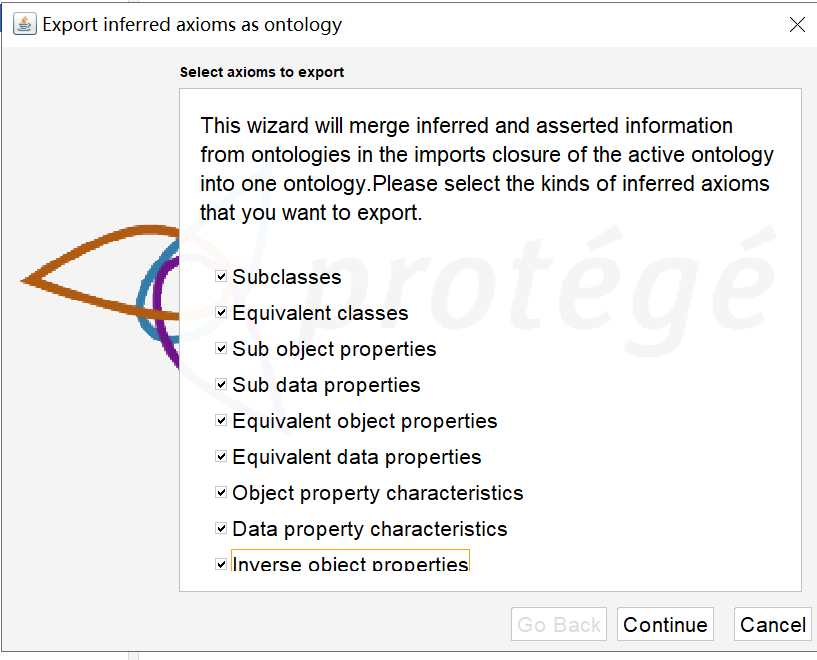Uncheck Inverse object properties checkbox

[221, 564]
